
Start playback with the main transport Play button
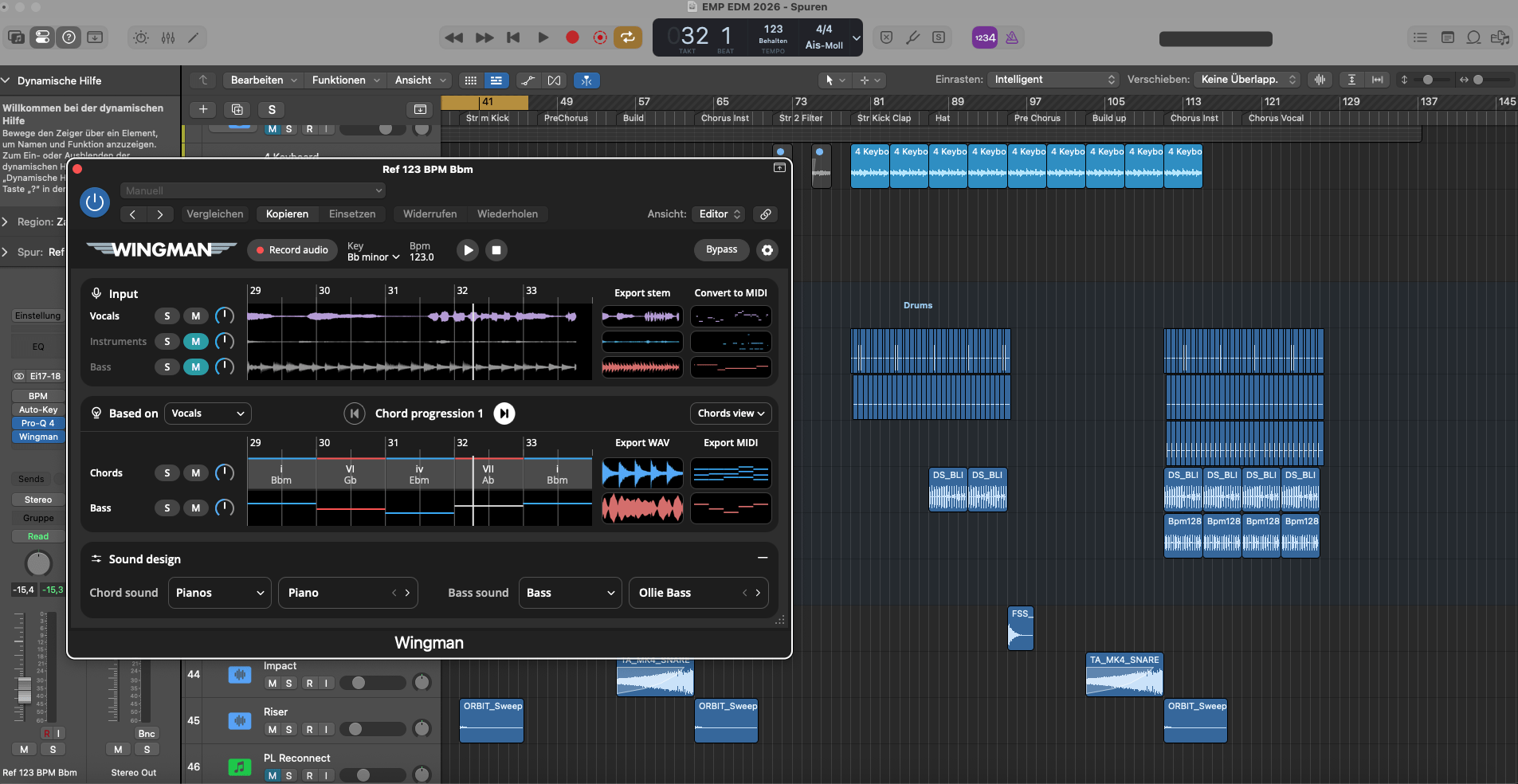coord(543,37)
